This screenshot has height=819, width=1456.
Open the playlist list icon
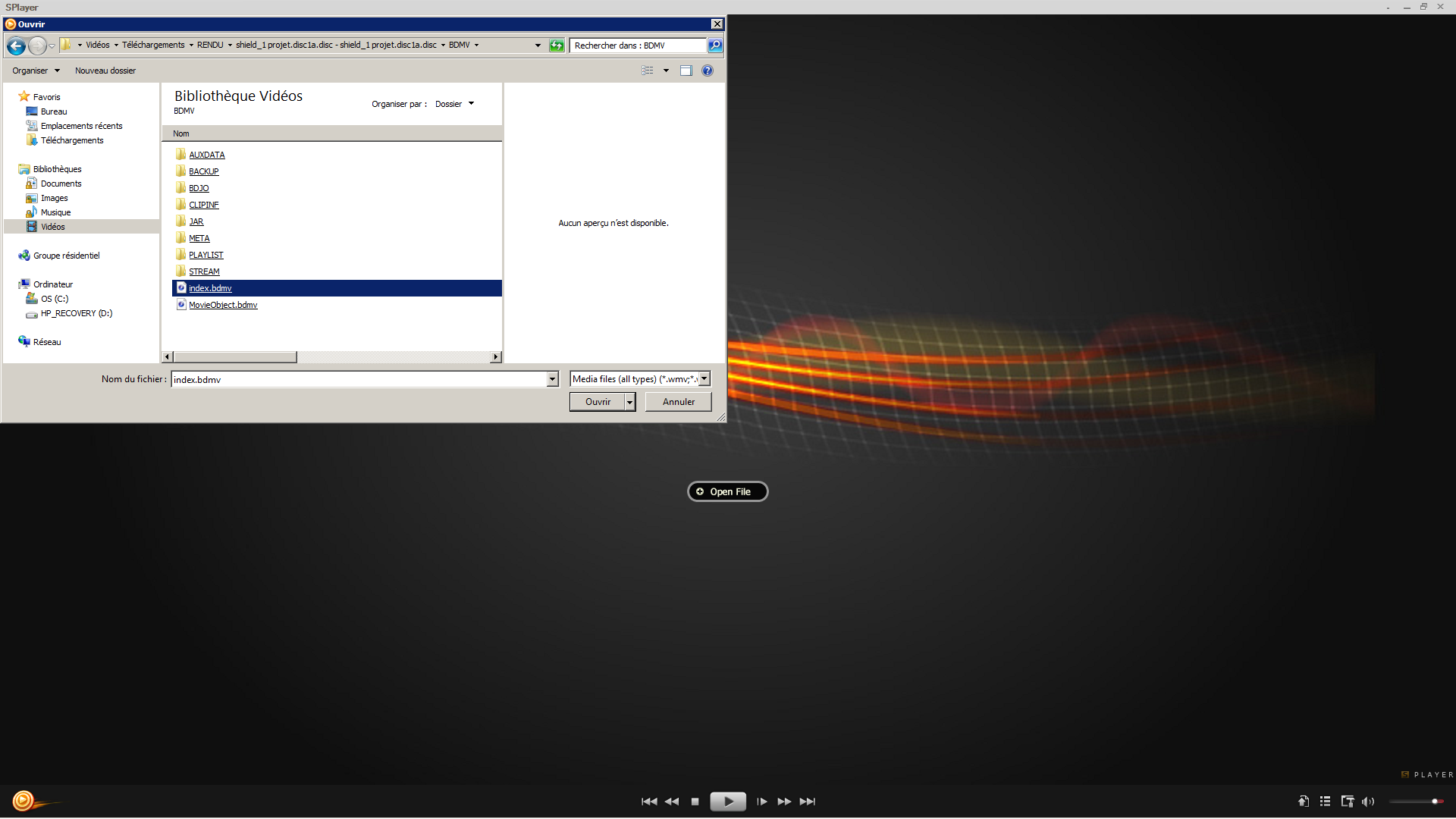point(1325,802)
